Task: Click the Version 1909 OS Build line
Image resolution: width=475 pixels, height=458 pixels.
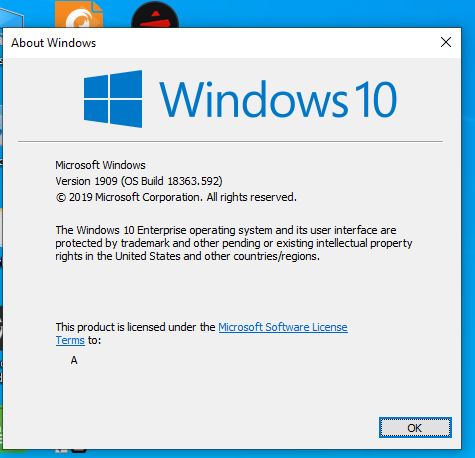Action: 139,181
